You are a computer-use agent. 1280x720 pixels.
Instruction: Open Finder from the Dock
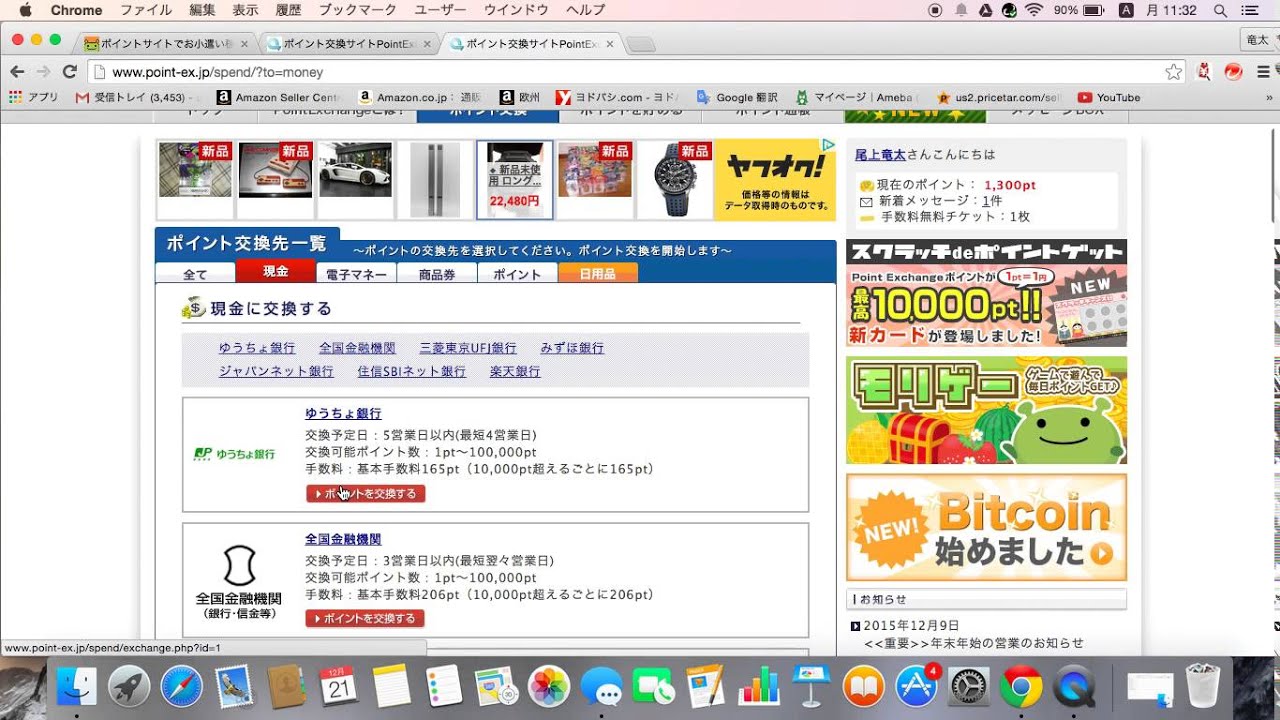pos(76,686)
